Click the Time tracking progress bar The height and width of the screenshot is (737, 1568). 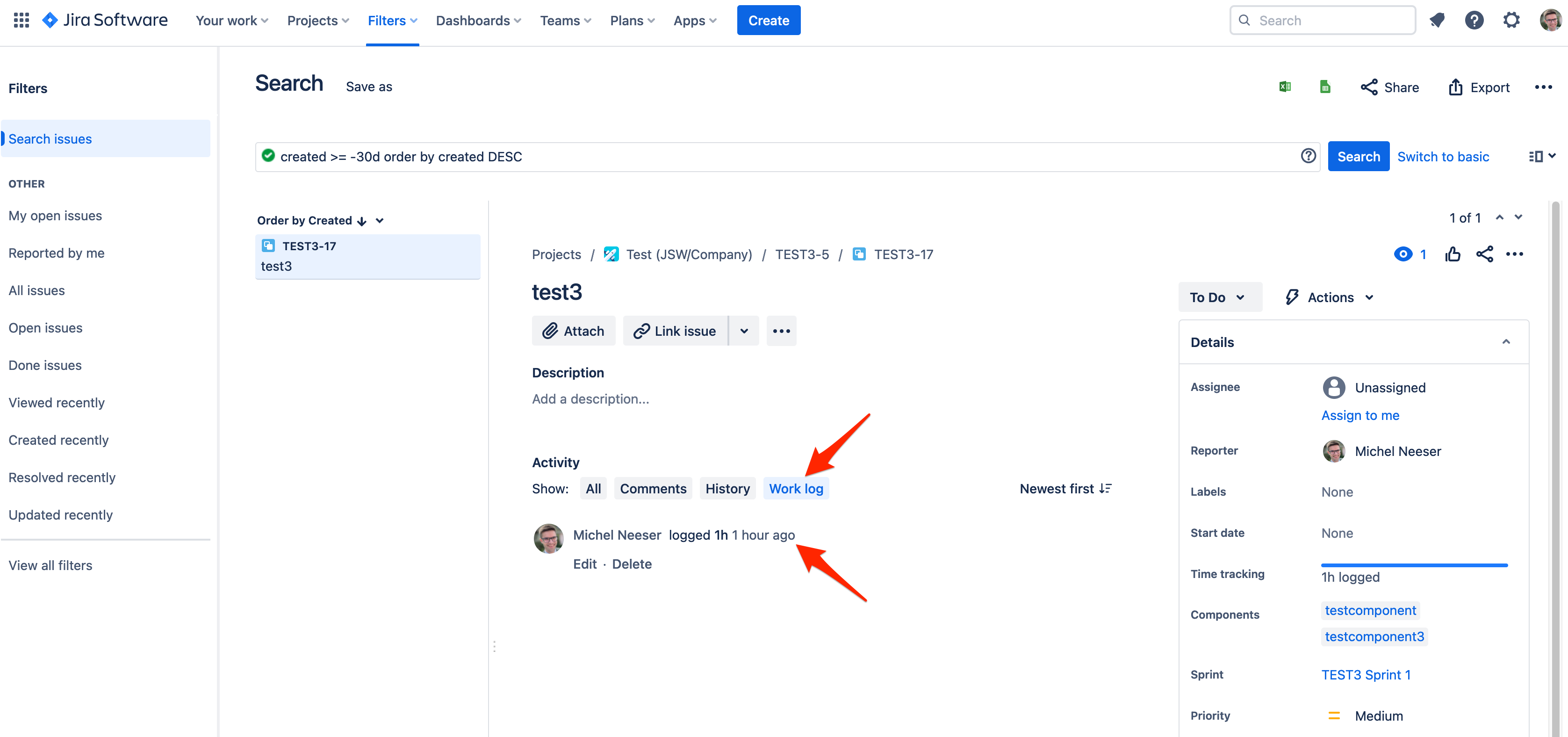tap(1413, 565)
